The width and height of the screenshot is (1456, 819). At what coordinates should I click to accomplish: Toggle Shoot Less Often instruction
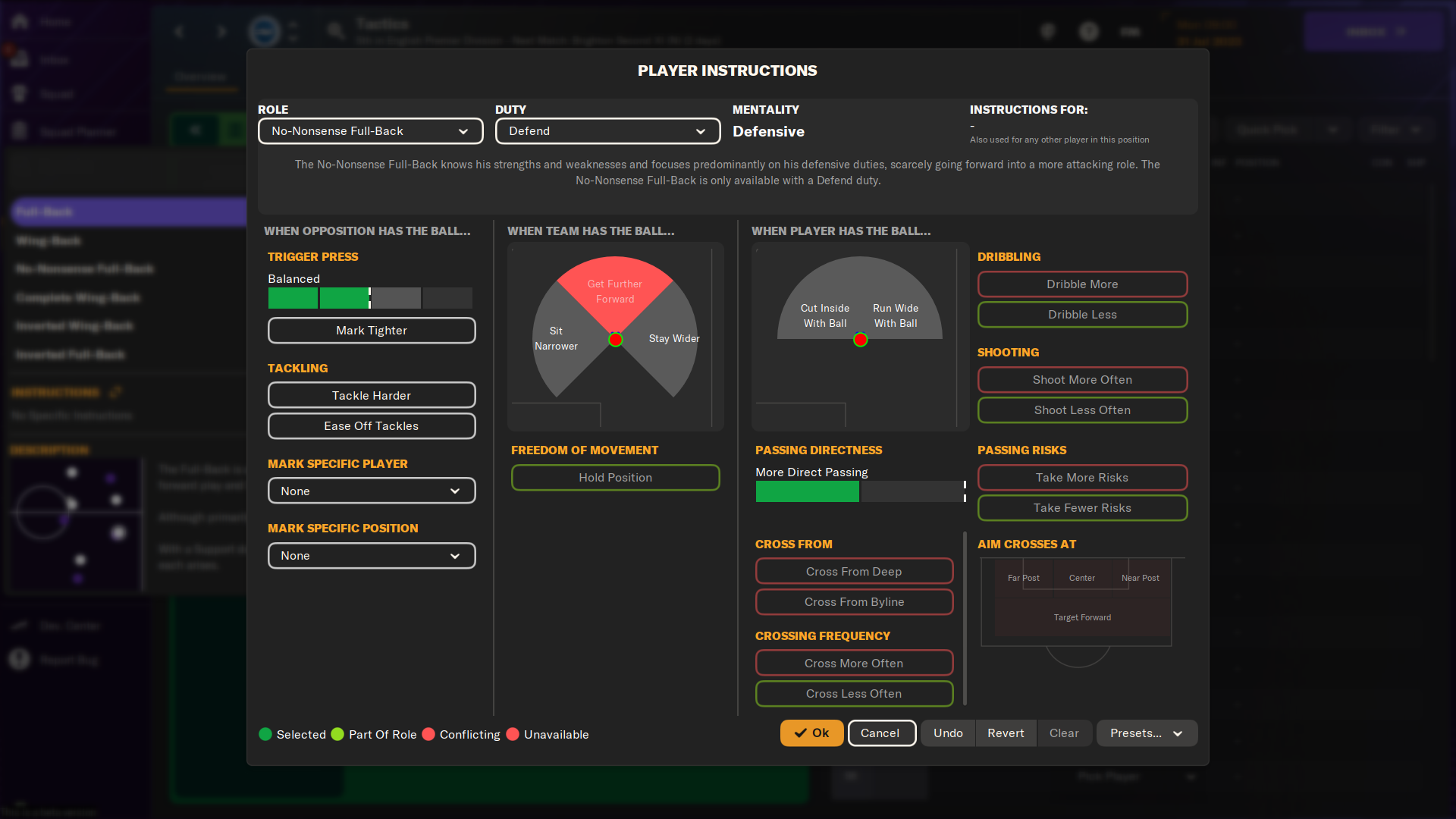click(1082, 410)
